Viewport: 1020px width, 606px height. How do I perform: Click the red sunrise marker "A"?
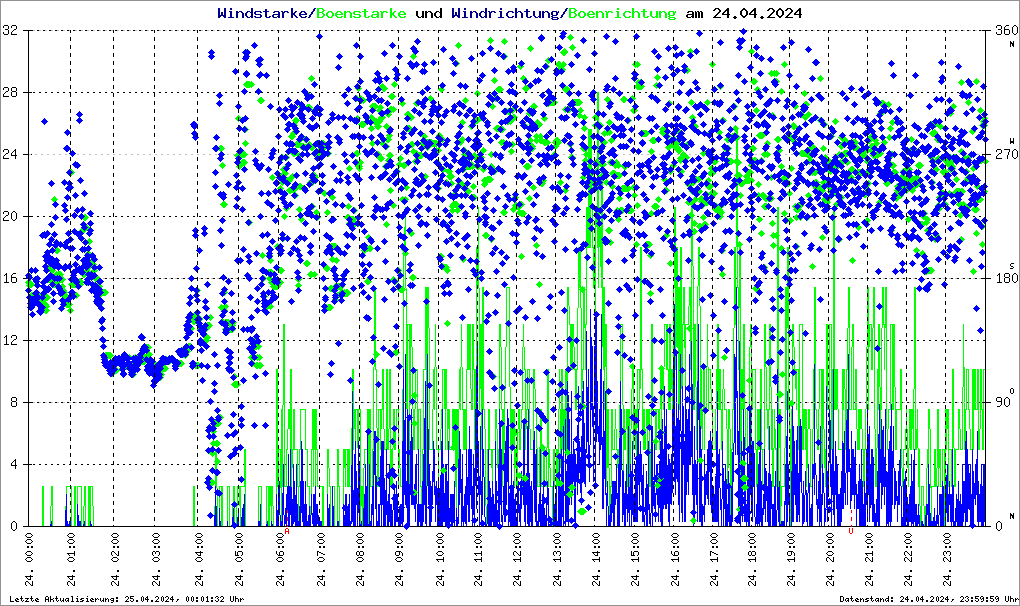click(287, 531)
